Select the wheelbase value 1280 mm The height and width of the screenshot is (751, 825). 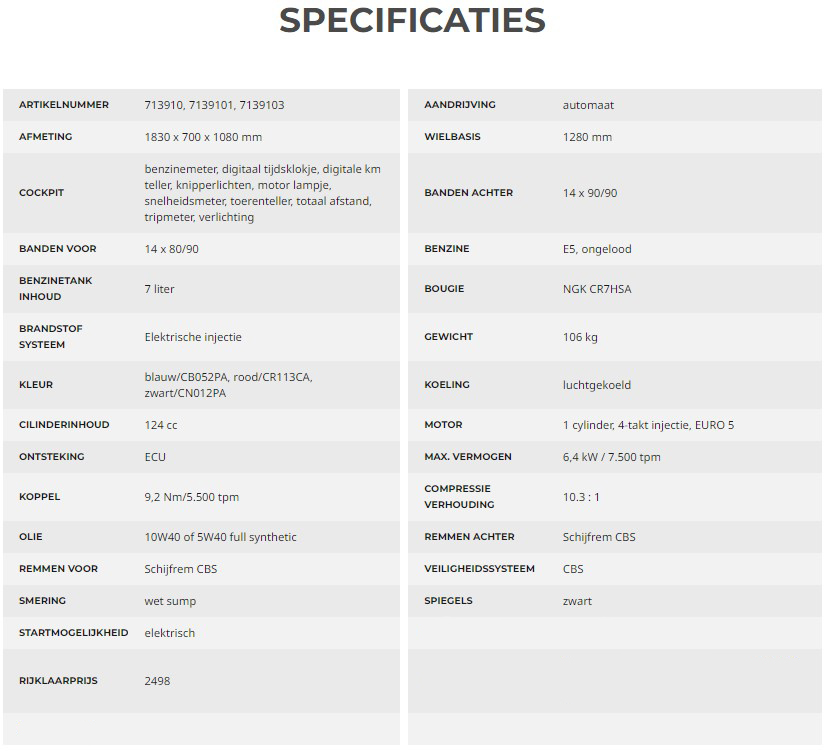[587, 137]
